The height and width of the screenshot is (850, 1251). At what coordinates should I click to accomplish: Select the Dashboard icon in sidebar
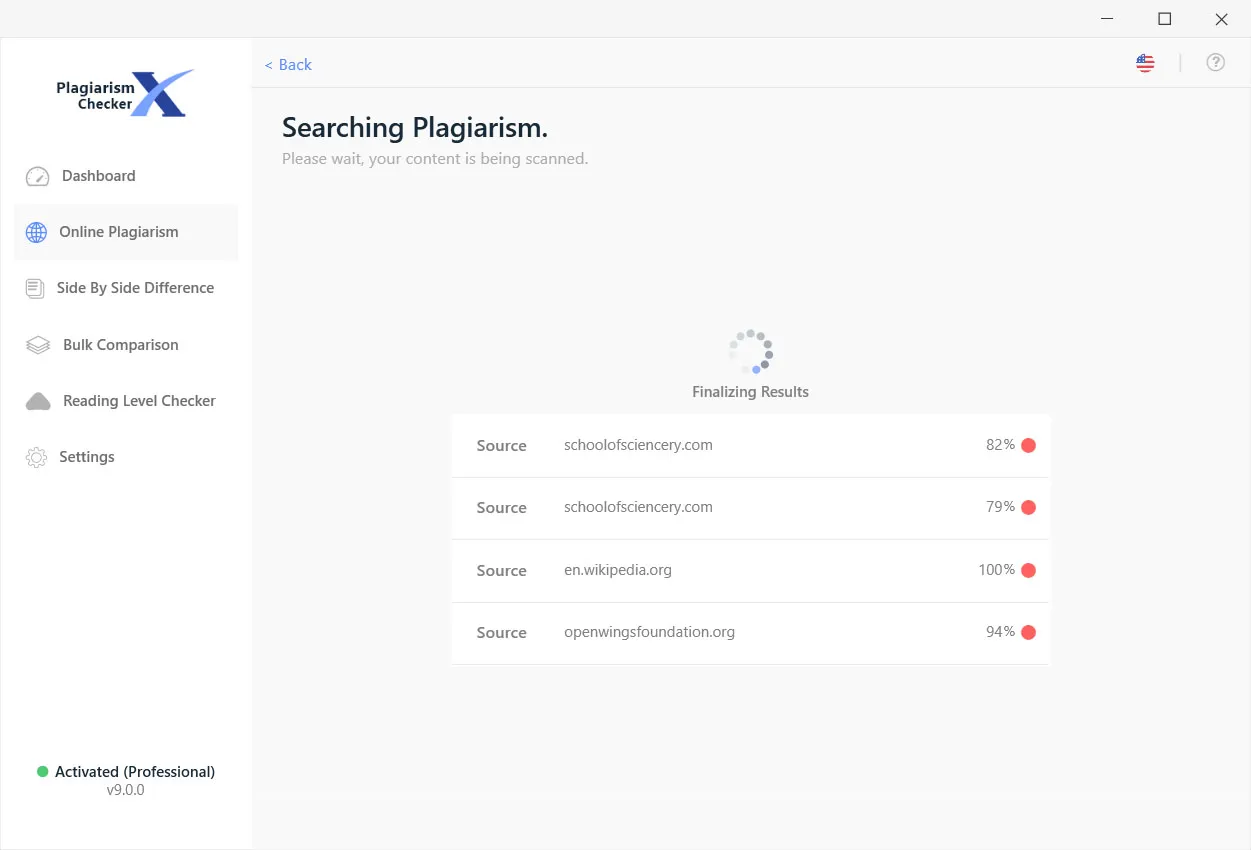point(37,175)
